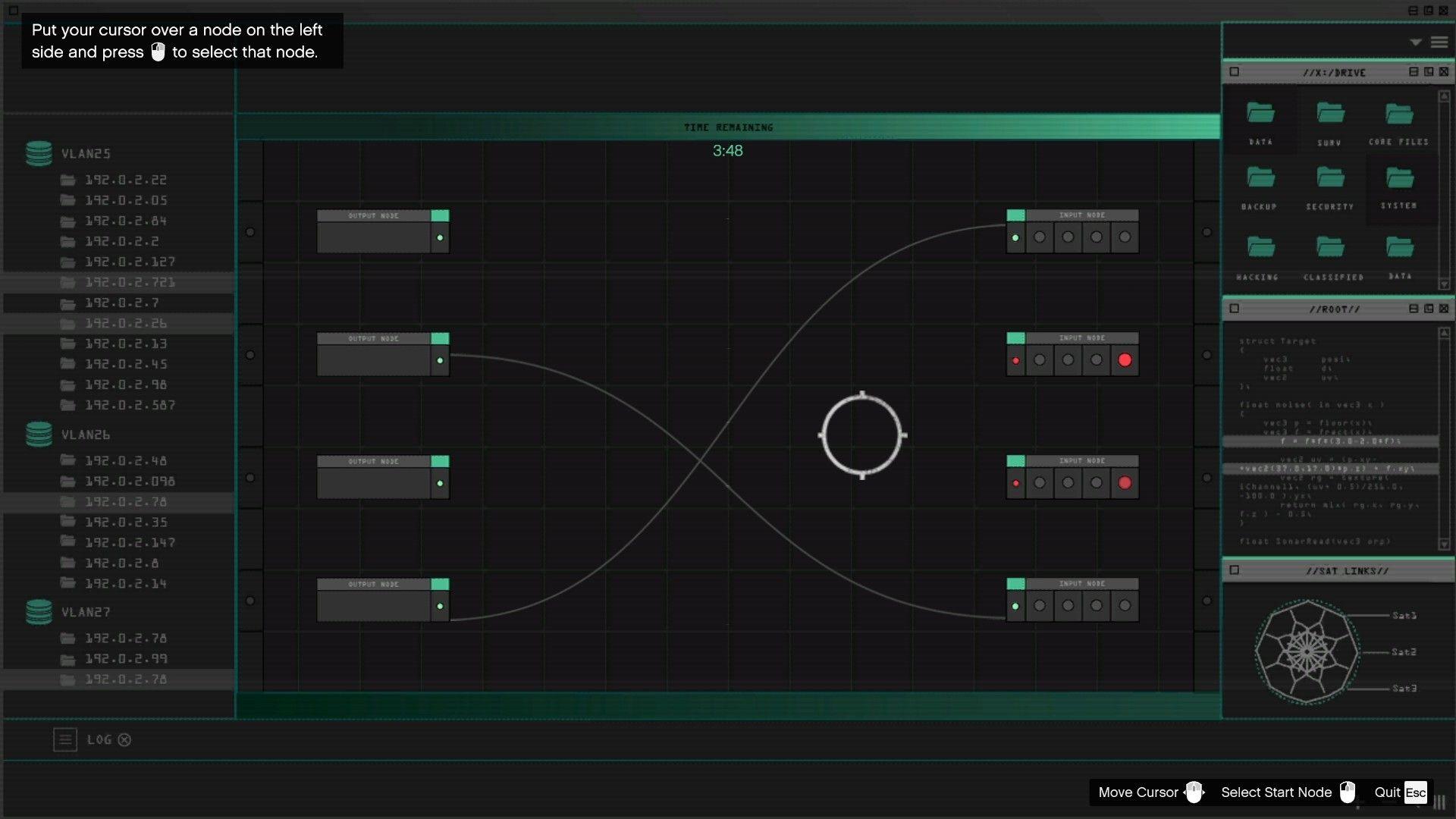Open the DATA folder in X drive

point(1260,113)
